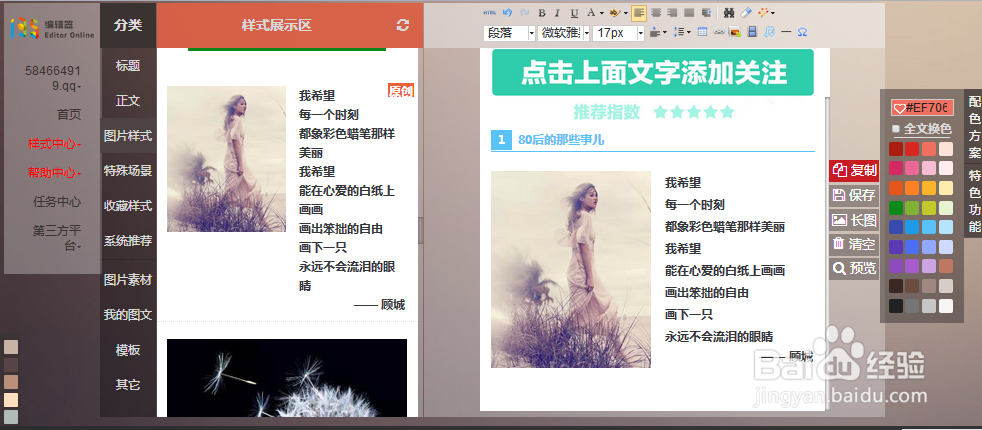The width and height of the screenshot is (982, 430).
Task: Go to the 首页 home link
Action: click(69, 115)
